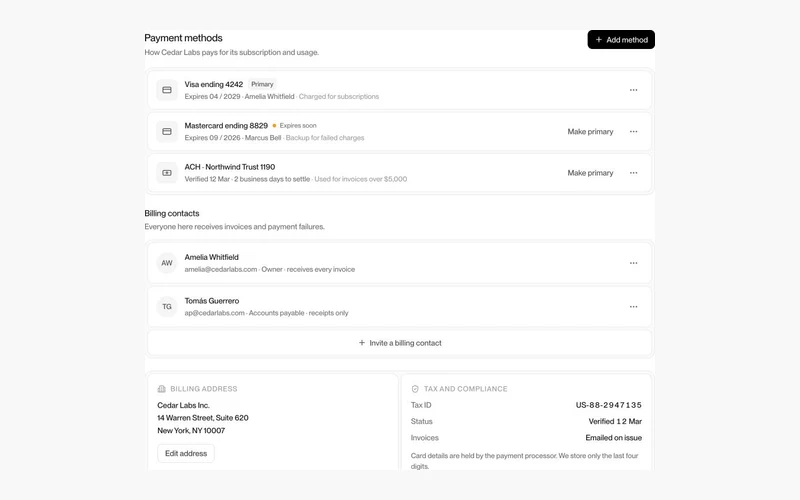Click the Visa expiry line Expires 04 / 2029
Viewport: 800px width, 500px height.
pyautogui.click(x=282, y=96)
